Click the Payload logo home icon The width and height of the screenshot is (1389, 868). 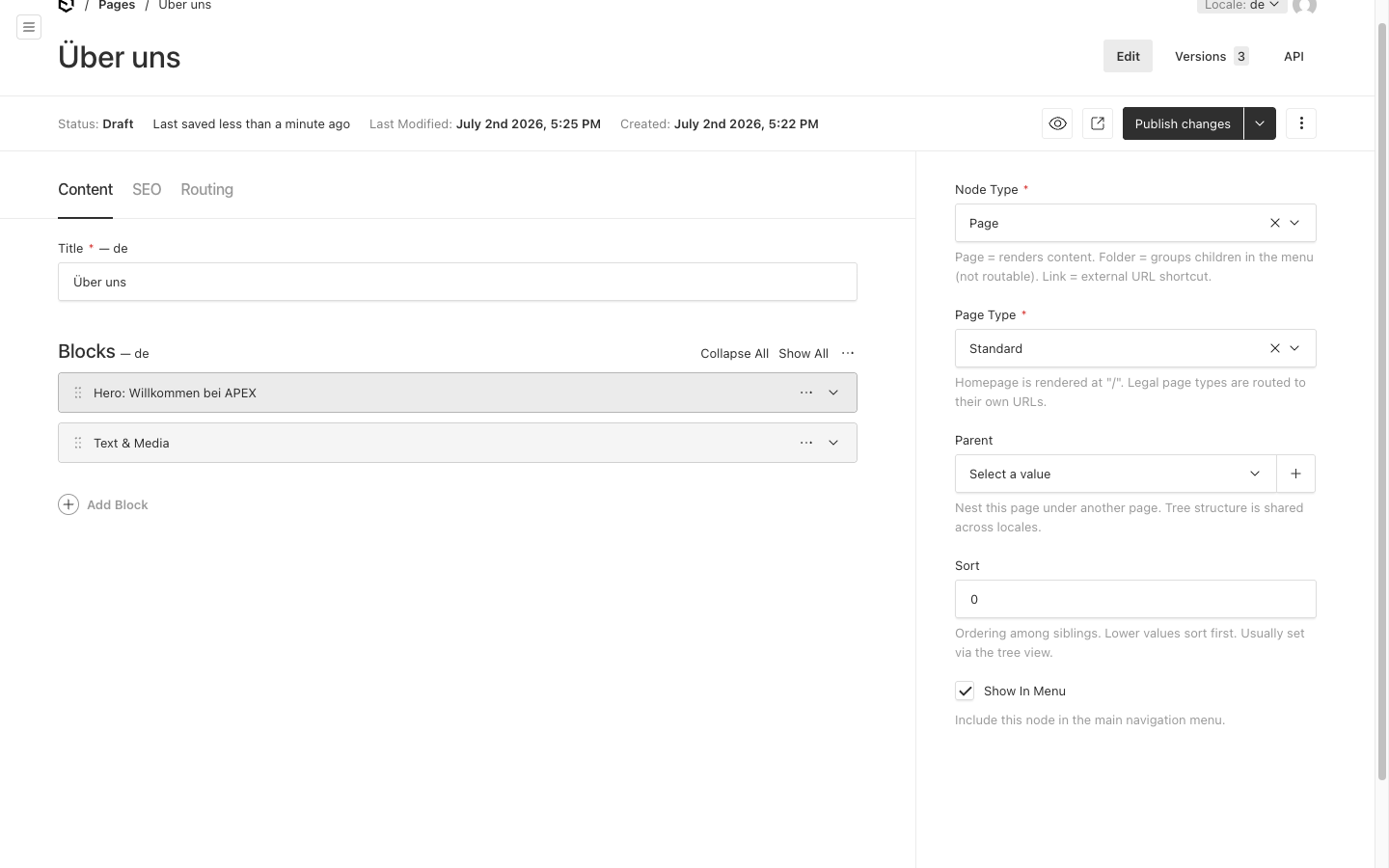click(66, 5)
